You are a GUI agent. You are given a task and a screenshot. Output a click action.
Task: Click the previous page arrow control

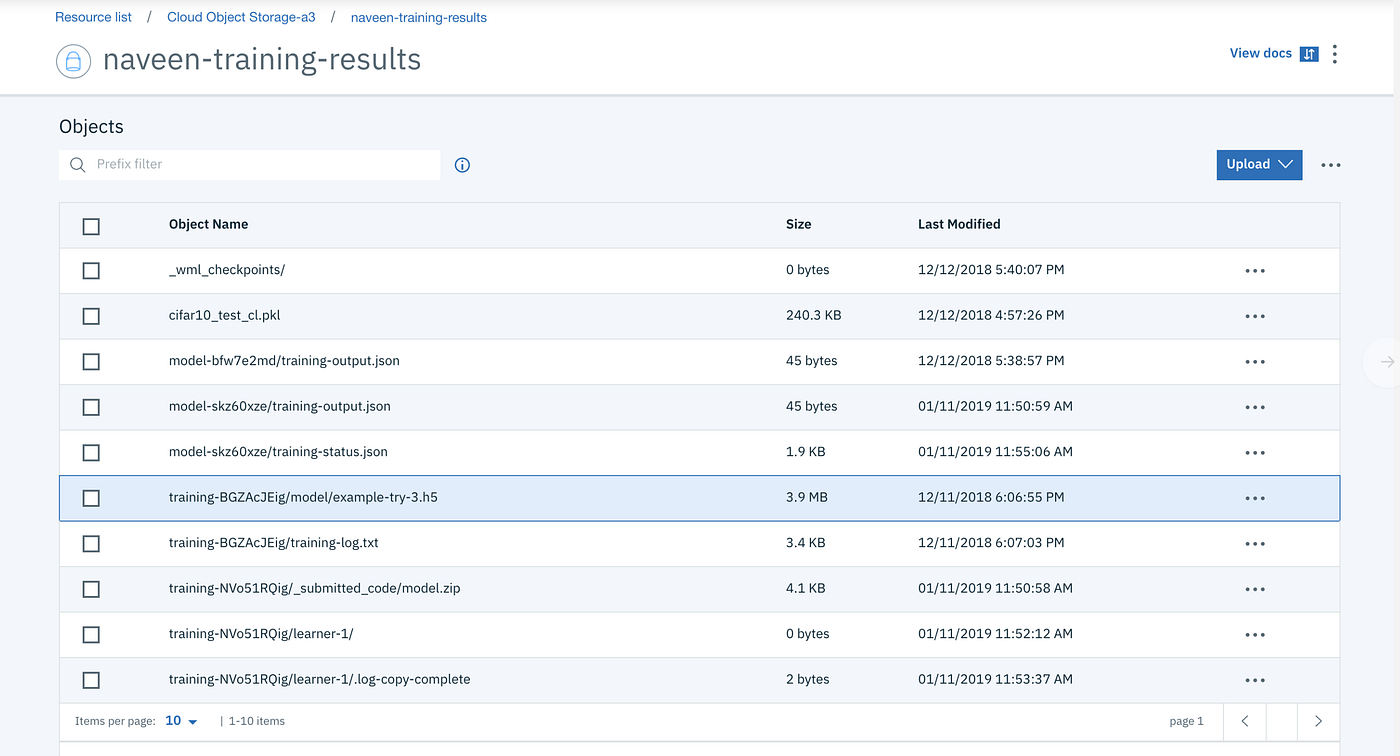[x=1244, y=720]
